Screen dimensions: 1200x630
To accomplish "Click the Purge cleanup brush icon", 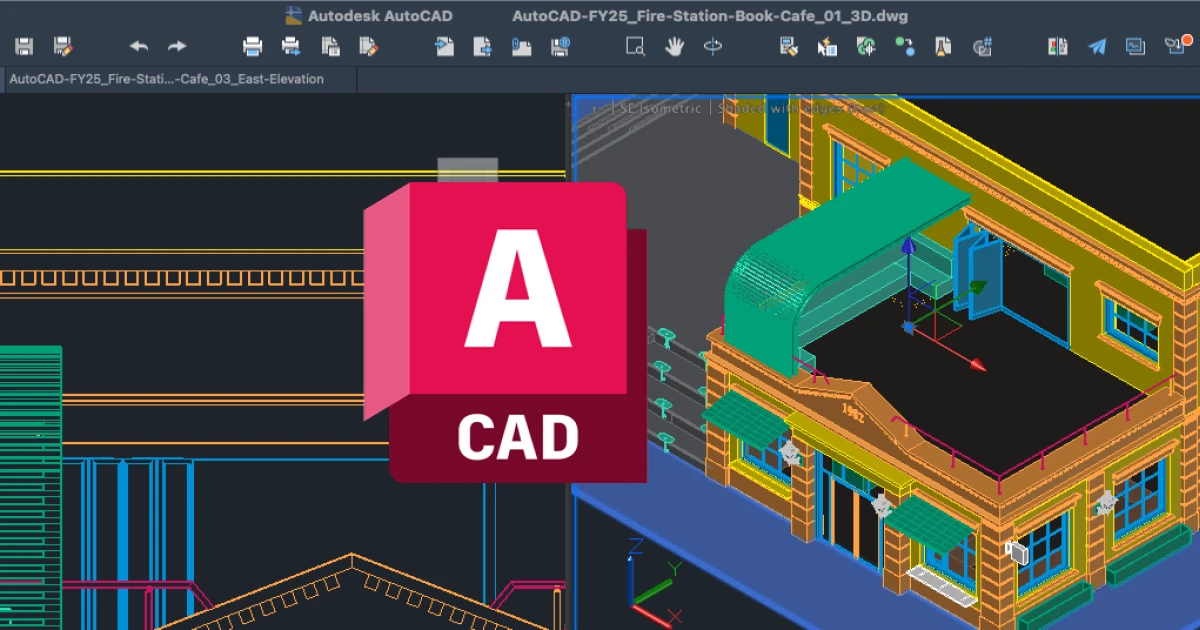I will (x=942, y=46).
